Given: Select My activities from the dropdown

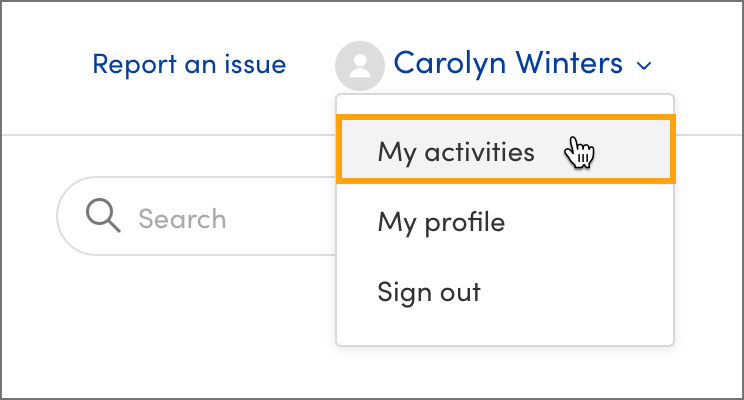Looking at the screenshot, I should click(x=506, y=149).
